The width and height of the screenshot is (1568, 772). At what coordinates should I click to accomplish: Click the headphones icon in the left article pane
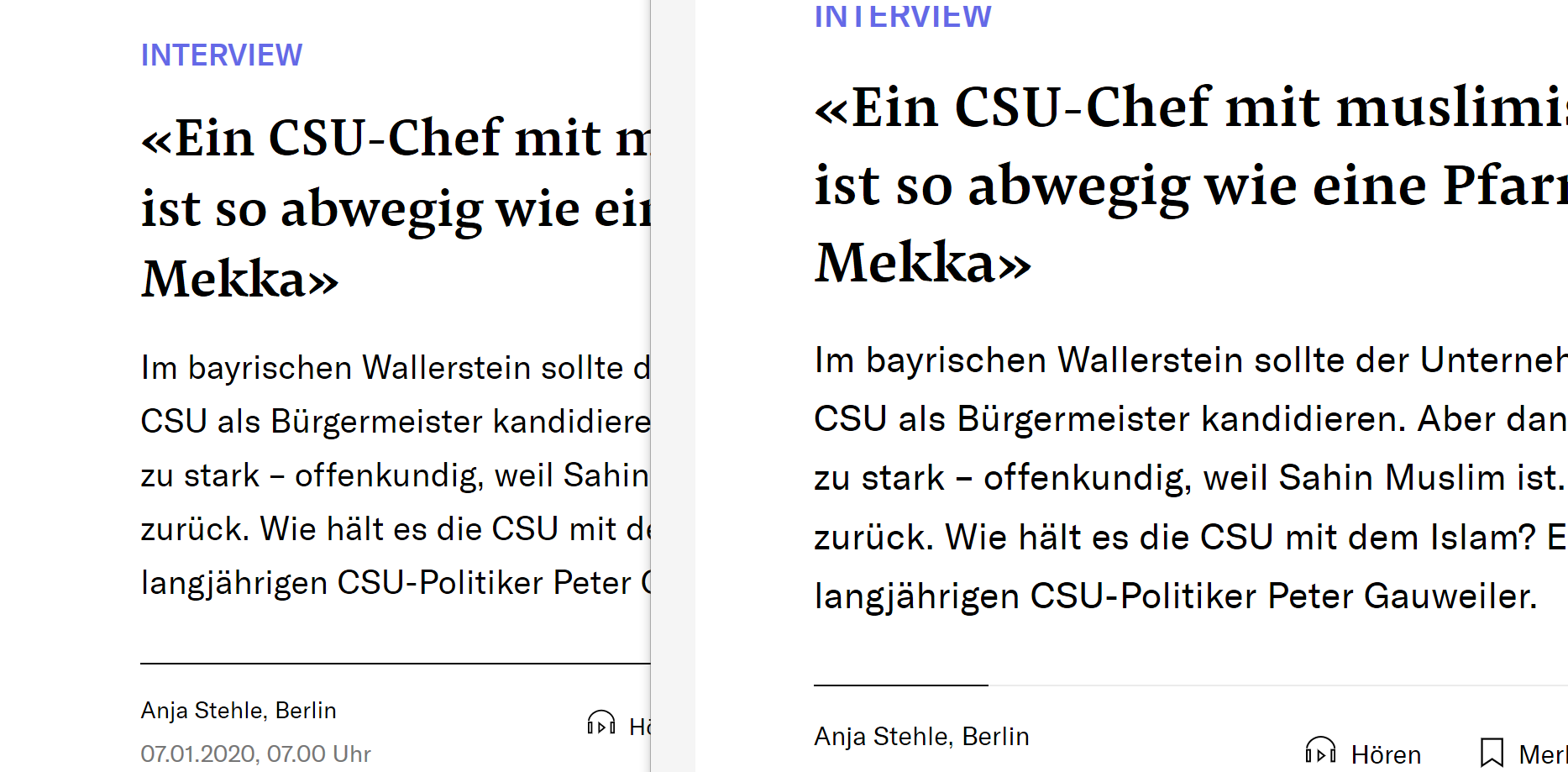[600, 723]
